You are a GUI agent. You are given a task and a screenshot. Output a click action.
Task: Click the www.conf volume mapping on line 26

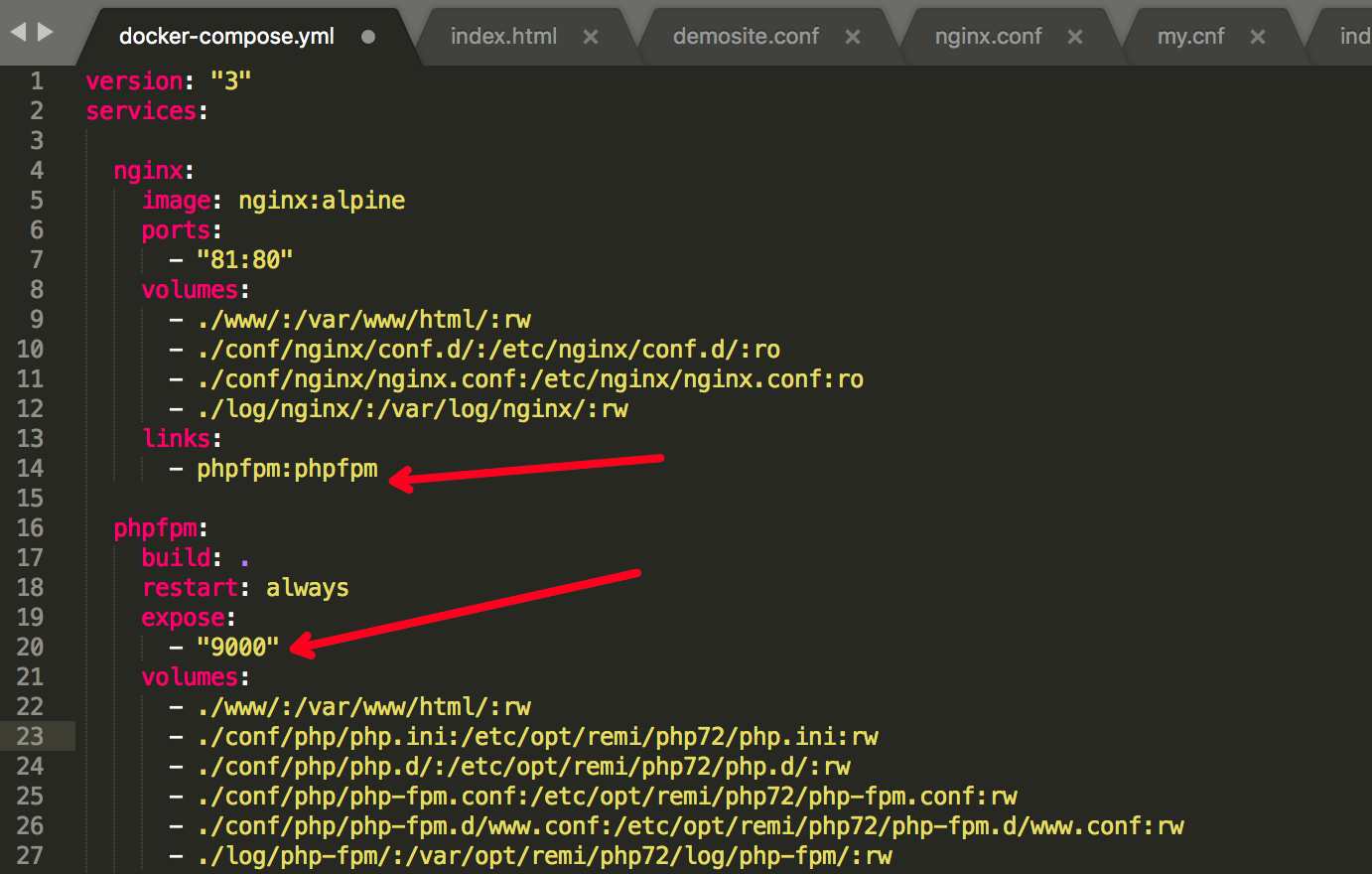(690, 826)
